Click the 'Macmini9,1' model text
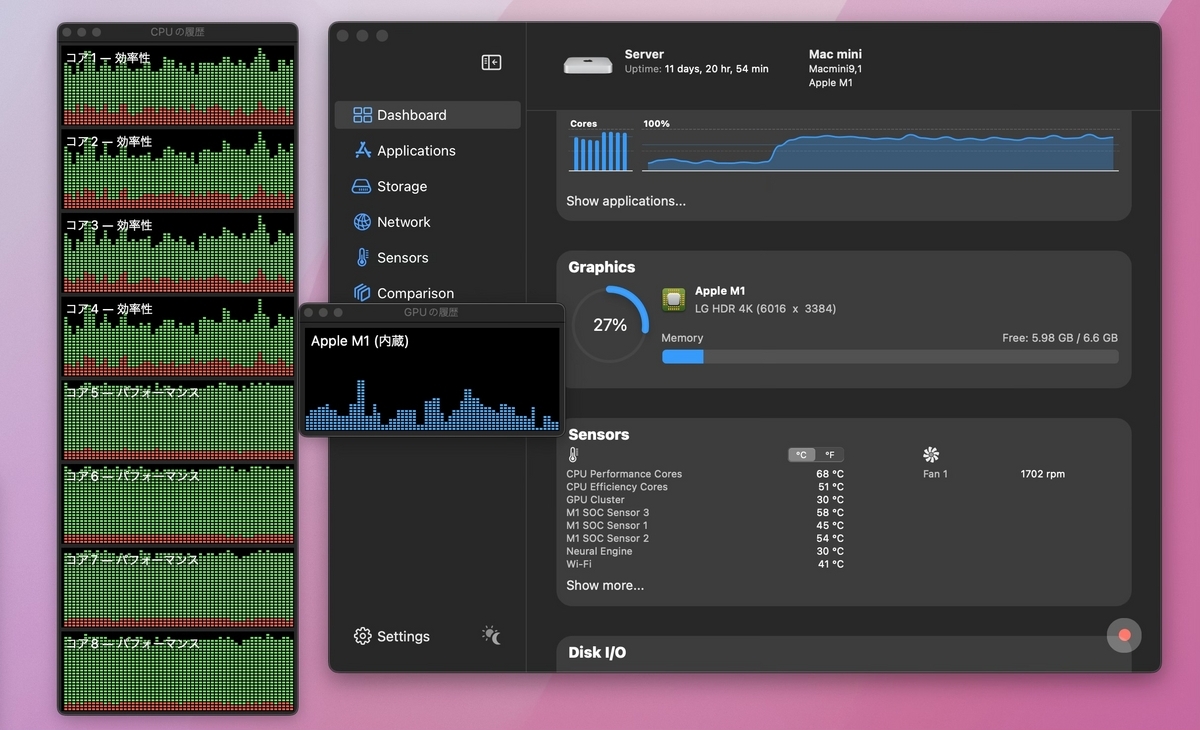Image resolution: width=1200 pixels, height=730 pixels. (x=835, y=69)
